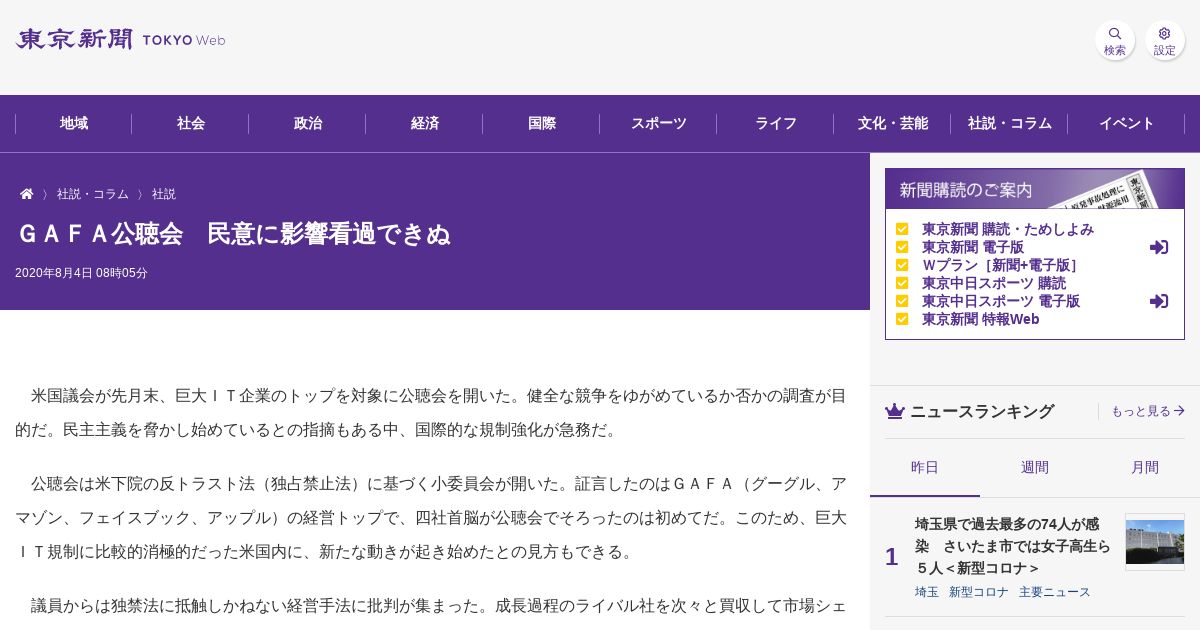Open 東京新聞 特報Web link
Image resolution: width=1200 pixels, height=630 pixels.
click(x=981, y=319)
